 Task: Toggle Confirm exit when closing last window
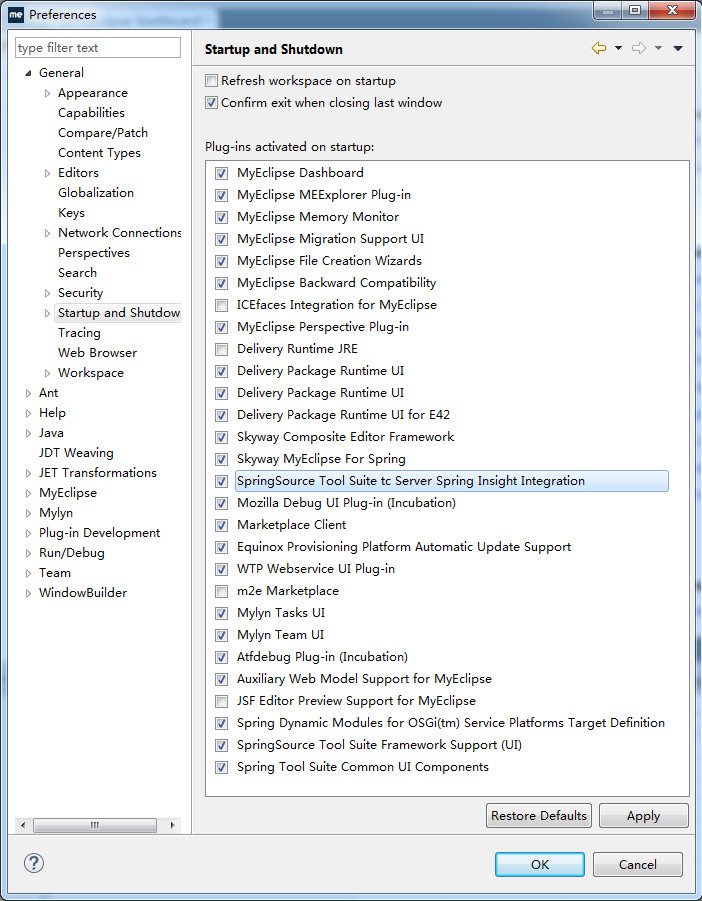[x=211, y=103]
